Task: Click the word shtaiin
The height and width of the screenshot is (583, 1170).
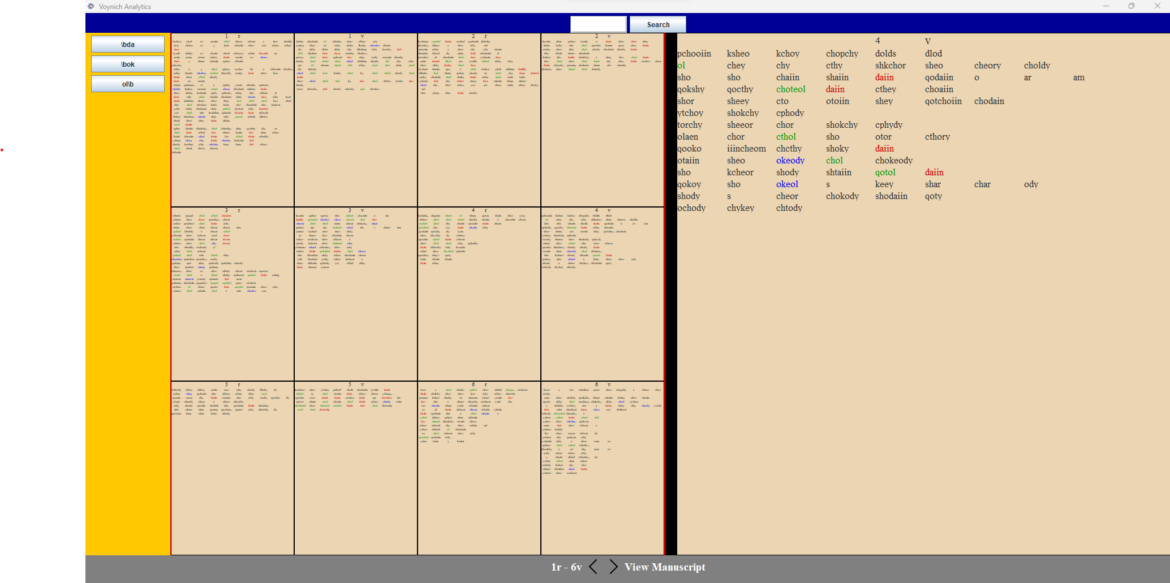Action: [841, 172]
